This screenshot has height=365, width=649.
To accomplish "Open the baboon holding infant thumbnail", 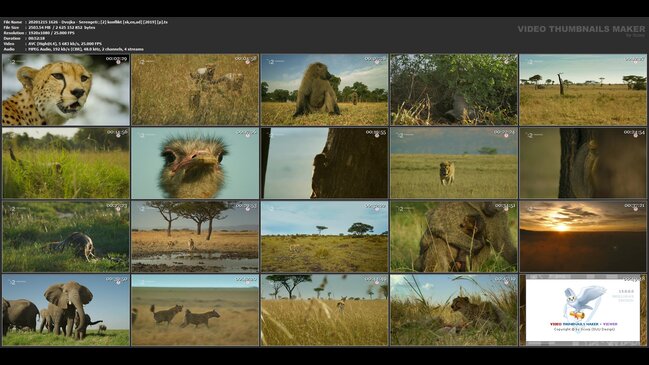I will pyautogui.click(x=454, y=236).
